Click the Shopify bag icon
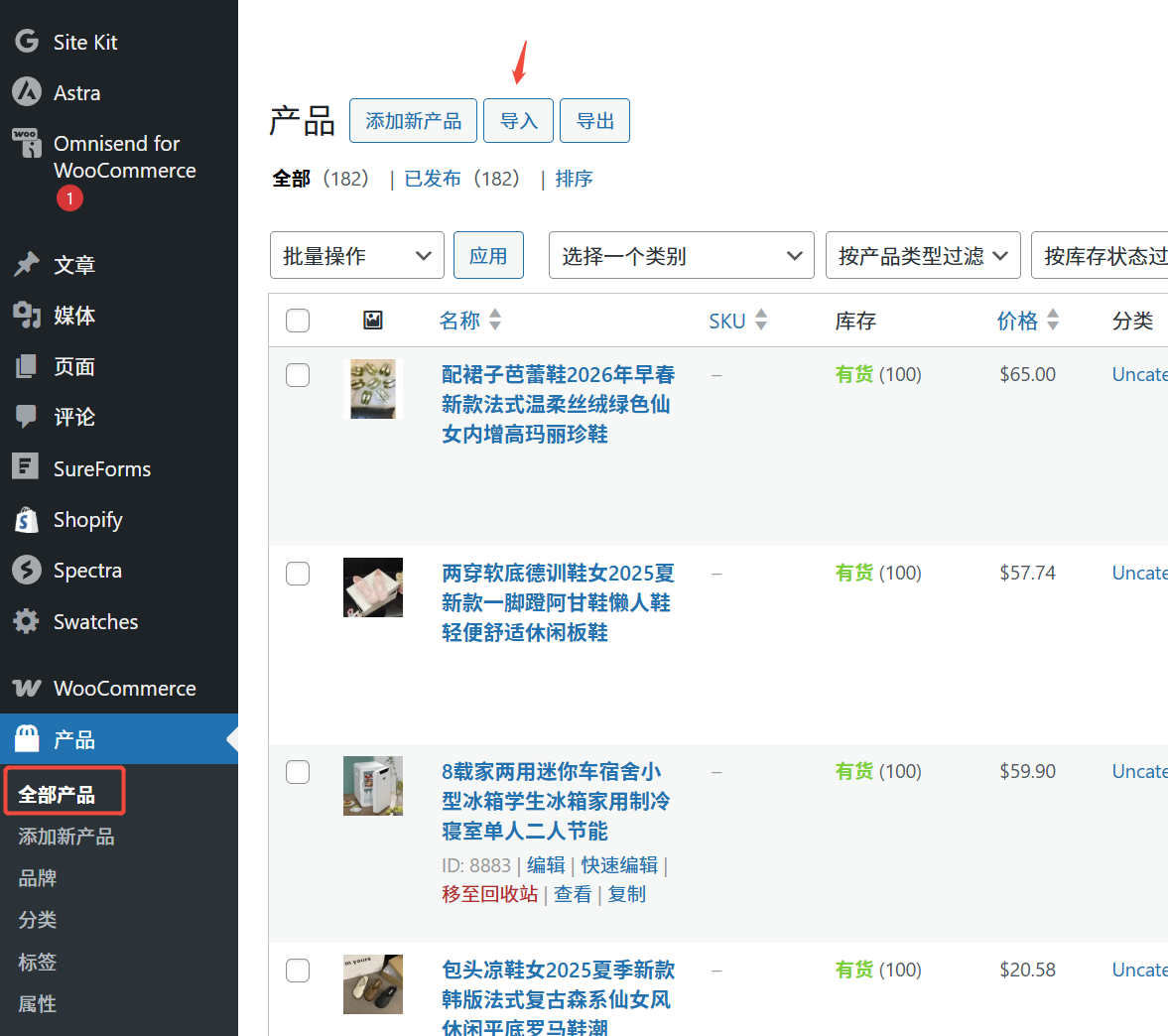The width and height of the screenshot is (1168, 1036). coord(26,519)
